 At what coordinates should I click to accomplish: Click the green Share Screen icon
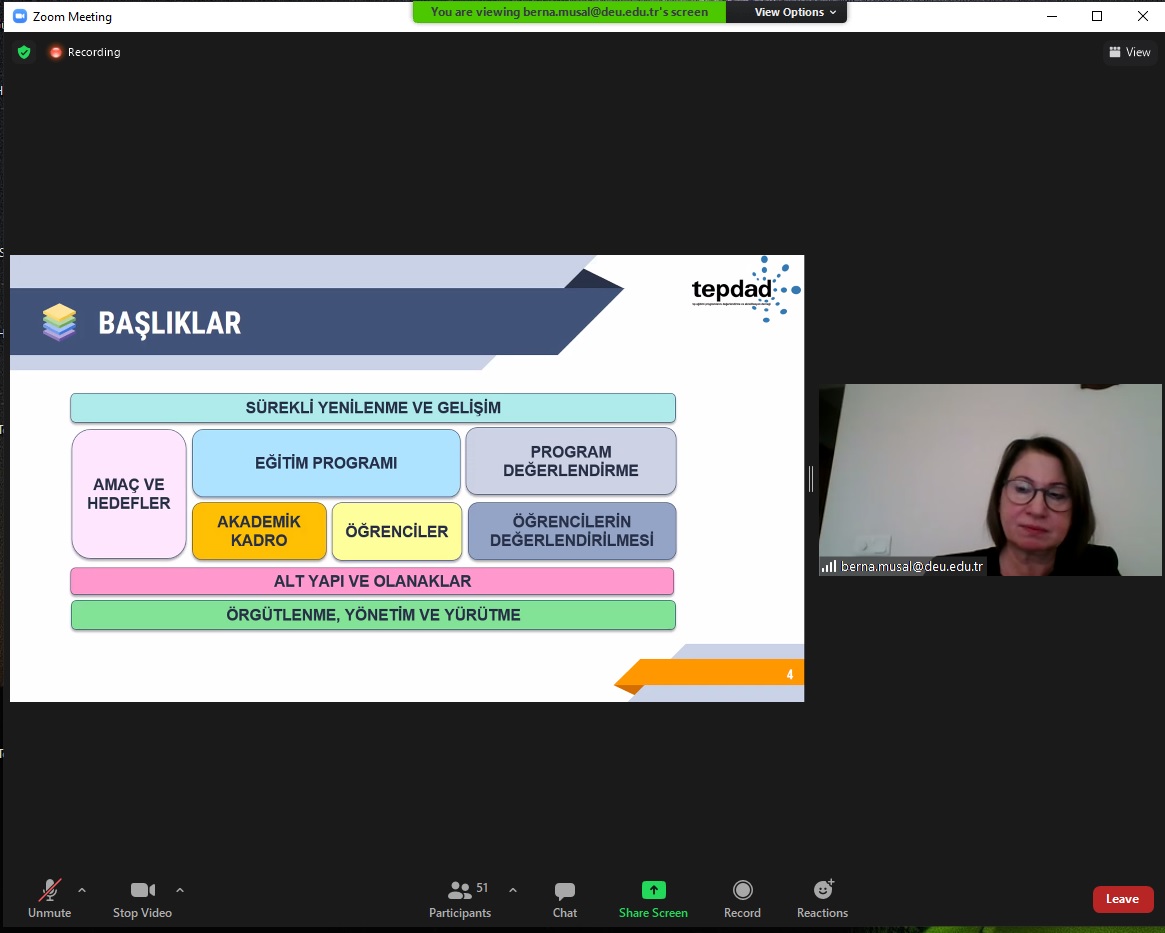click(653, 890)
